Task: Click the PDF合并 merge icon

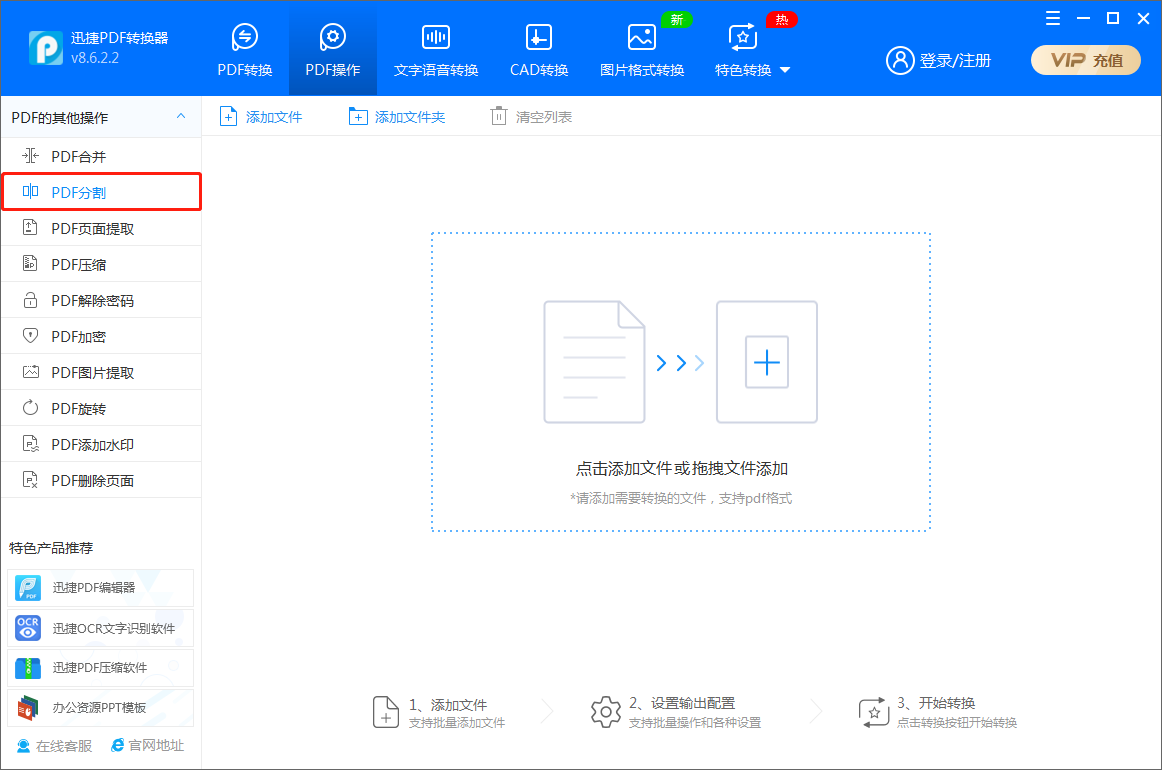Action: [x=30, y=156]
